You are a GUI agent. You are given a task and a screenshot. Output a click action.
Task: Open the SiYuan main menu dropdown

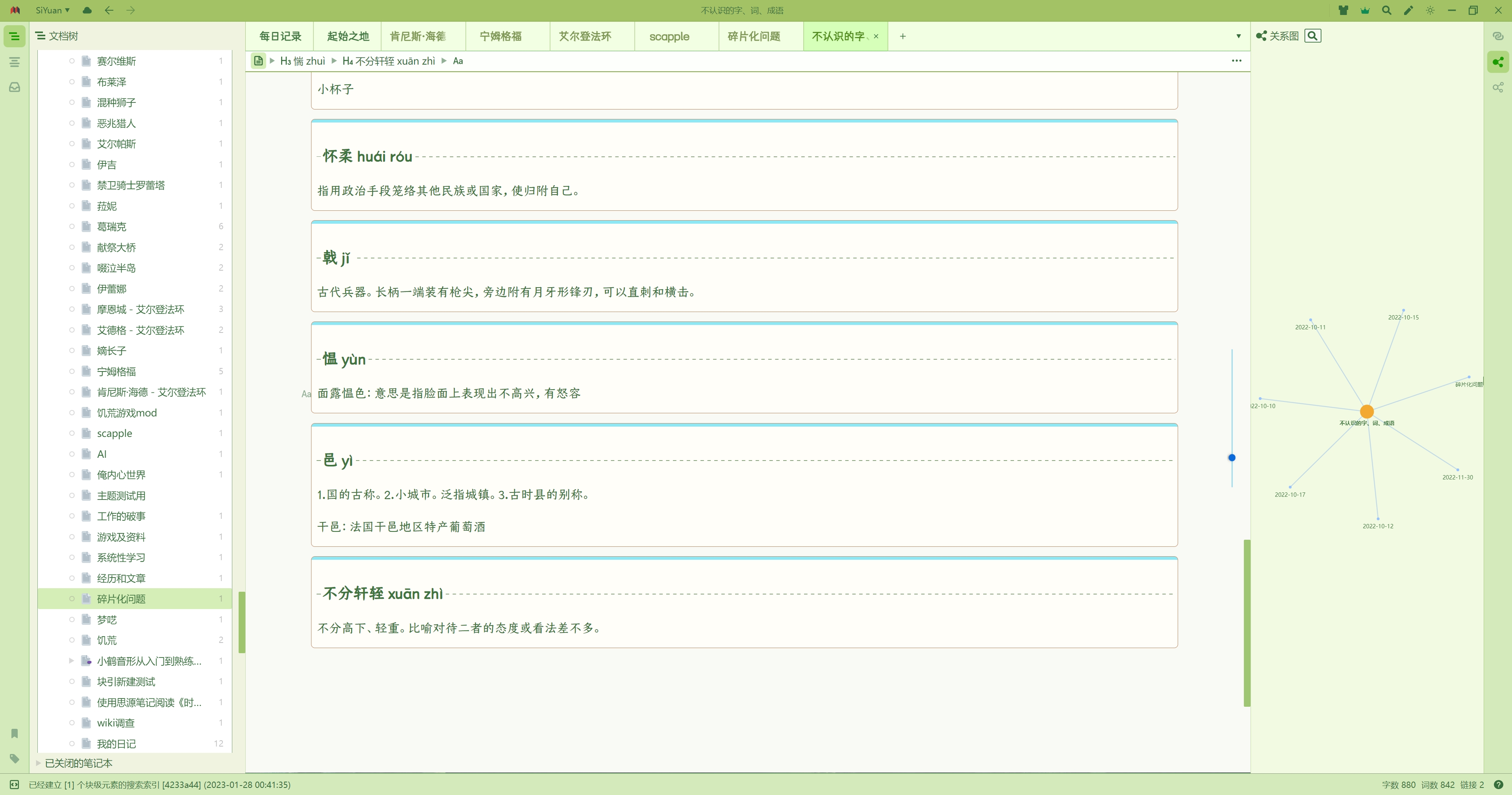click(x=52, y=10)
